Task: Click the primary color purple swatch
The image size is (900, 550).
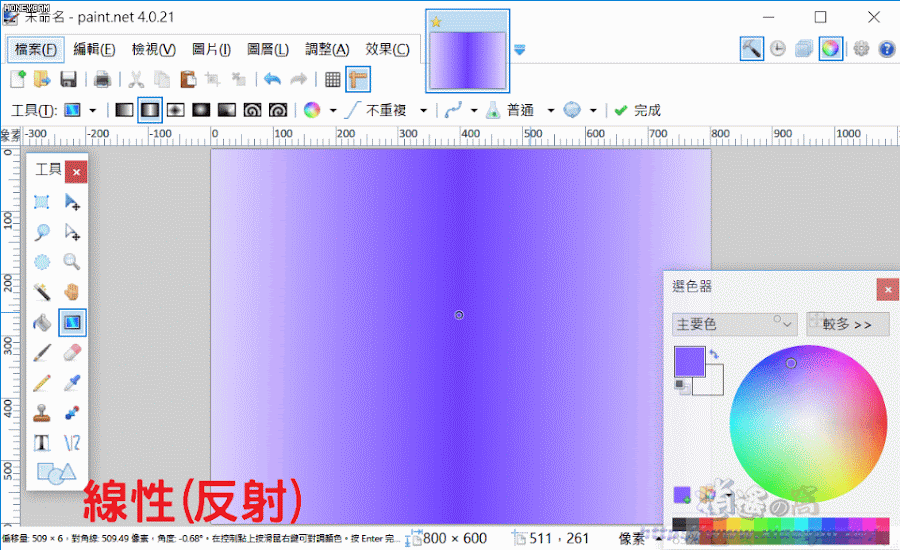Action: pos(689,362)
